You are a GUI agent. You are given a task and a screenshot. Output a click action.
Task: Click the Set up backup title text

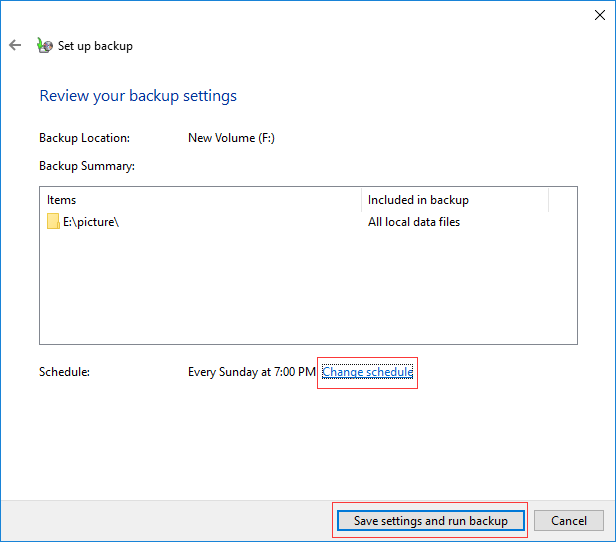[95, 46]
